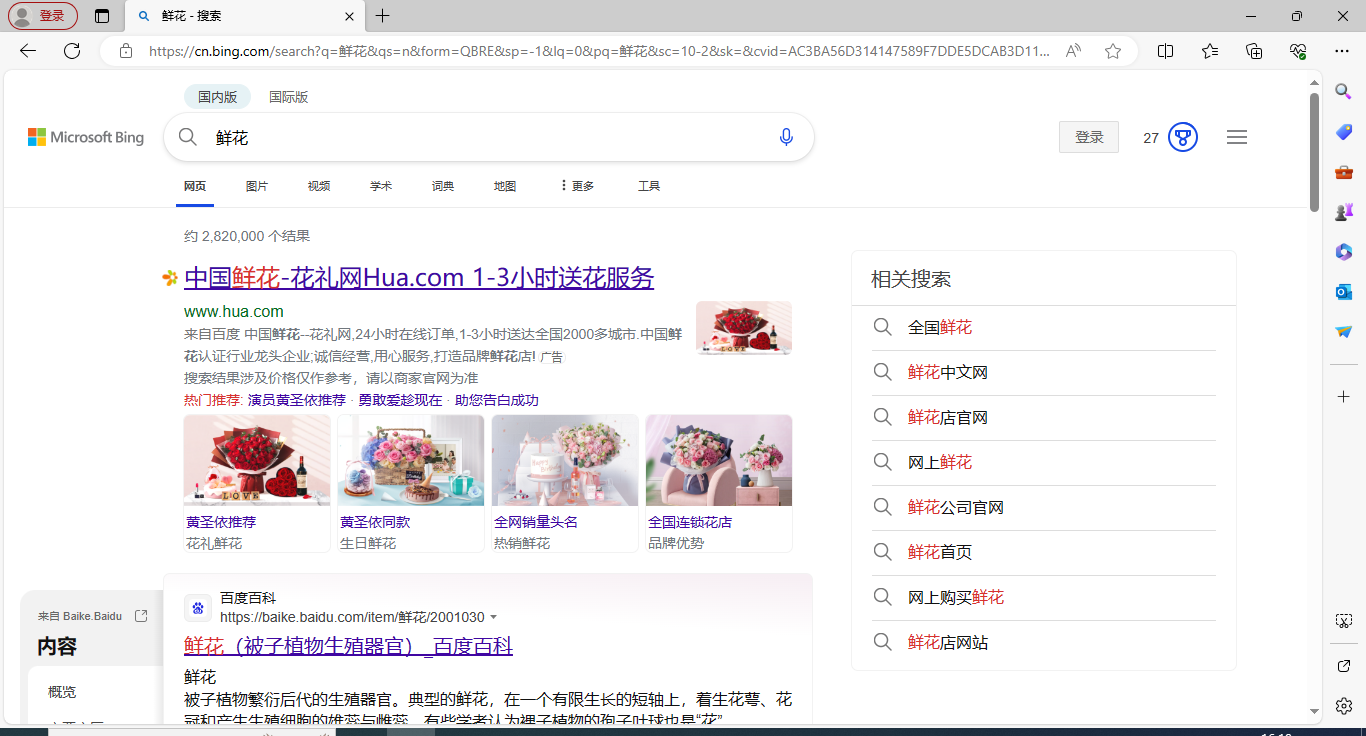Select 概览 in the 内容 panel

pyautogui.click(x=62, y=692)
